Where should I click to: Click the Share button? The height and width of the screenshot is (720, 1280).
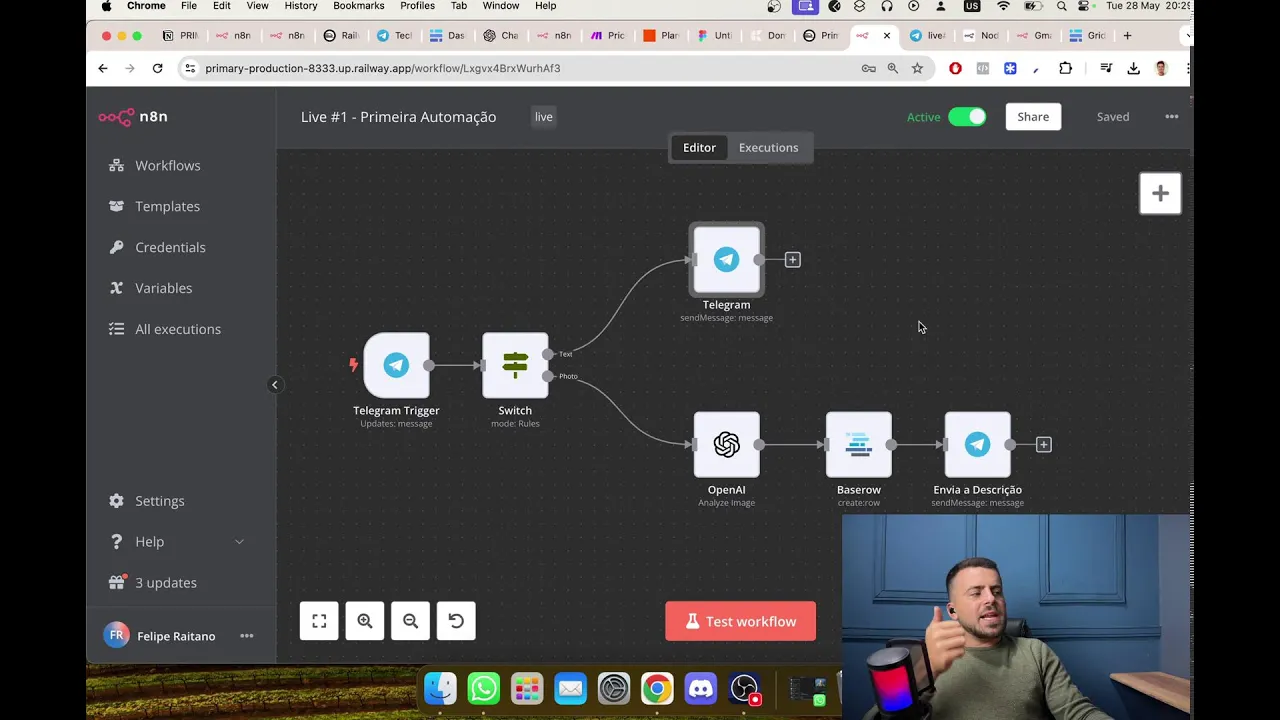point(1033,117)
